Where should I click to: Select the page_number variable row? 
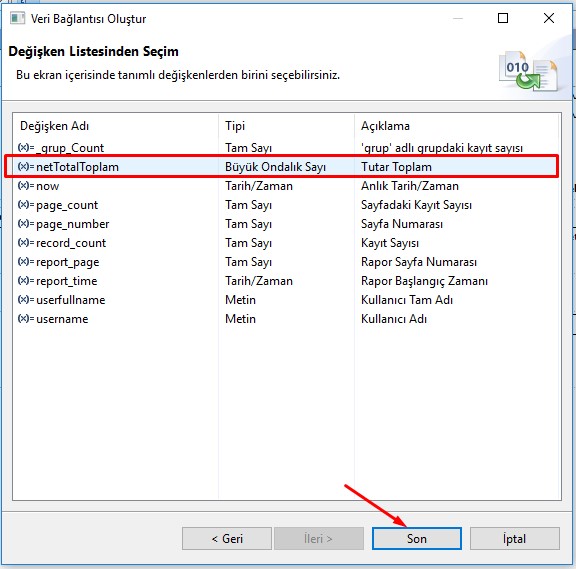point(287,224)
